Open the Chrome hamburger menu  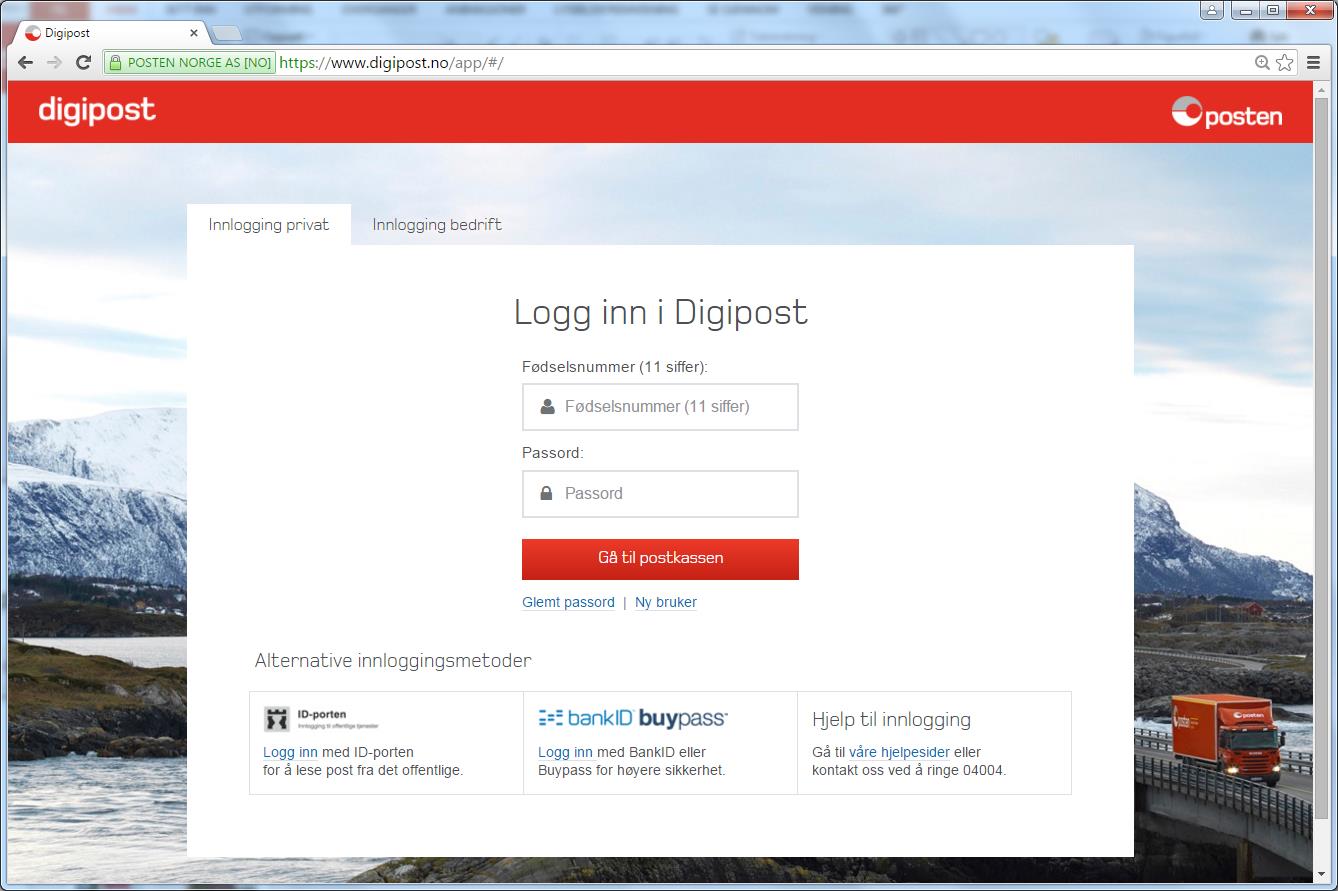coord(1314,63)
